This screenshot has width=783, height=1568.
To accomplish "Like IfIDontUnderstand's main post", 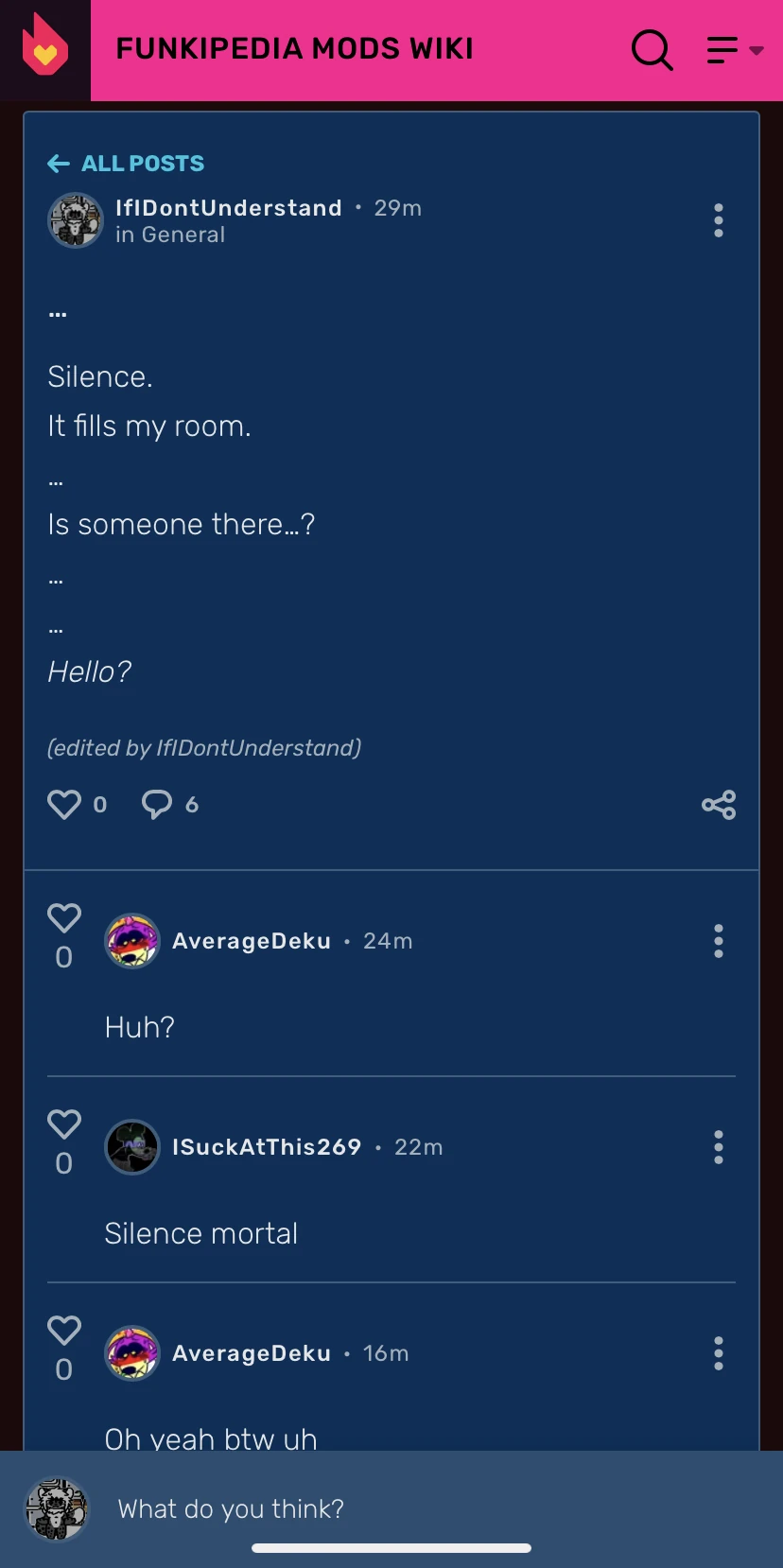I will coord(63,803).
